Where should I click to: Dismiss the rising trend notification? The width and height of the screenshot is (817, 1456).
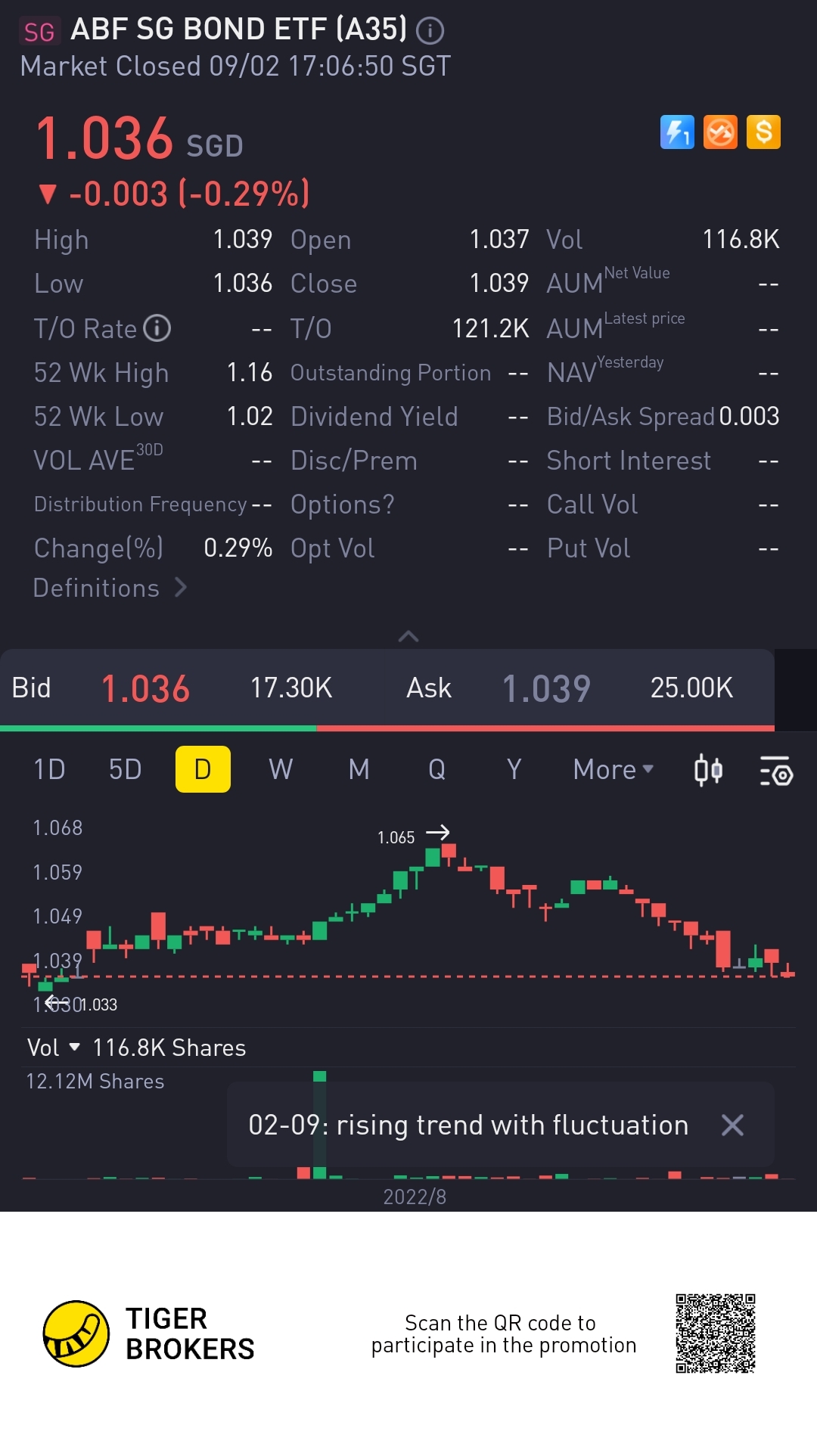click(x=732, y=1125)
